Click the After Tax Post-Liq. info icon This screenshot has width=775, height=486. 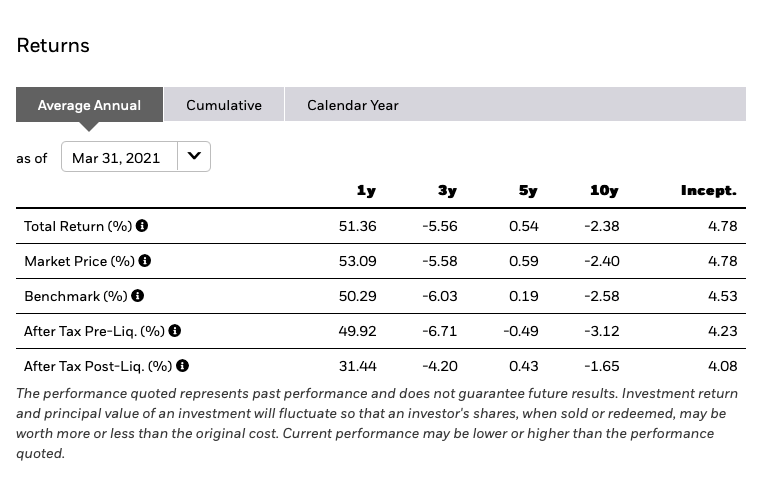click(x=182, y=365)
